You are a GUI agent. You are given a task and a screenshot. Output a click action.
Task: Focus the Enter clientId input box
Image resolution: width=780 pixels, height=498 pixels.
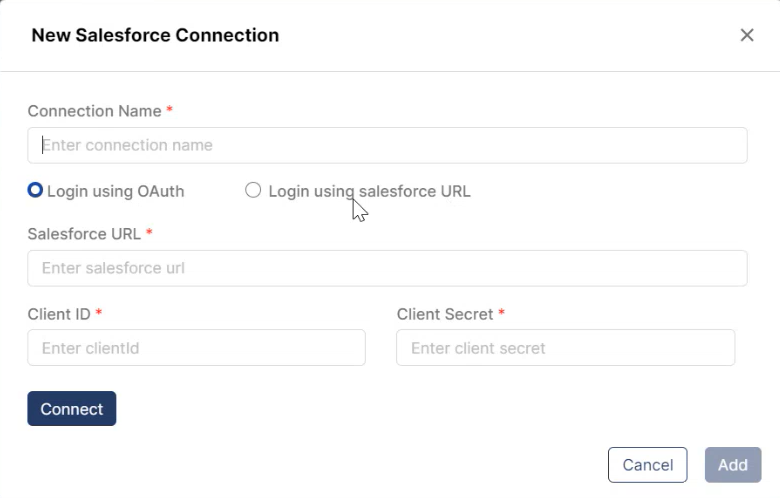[196, 348]
